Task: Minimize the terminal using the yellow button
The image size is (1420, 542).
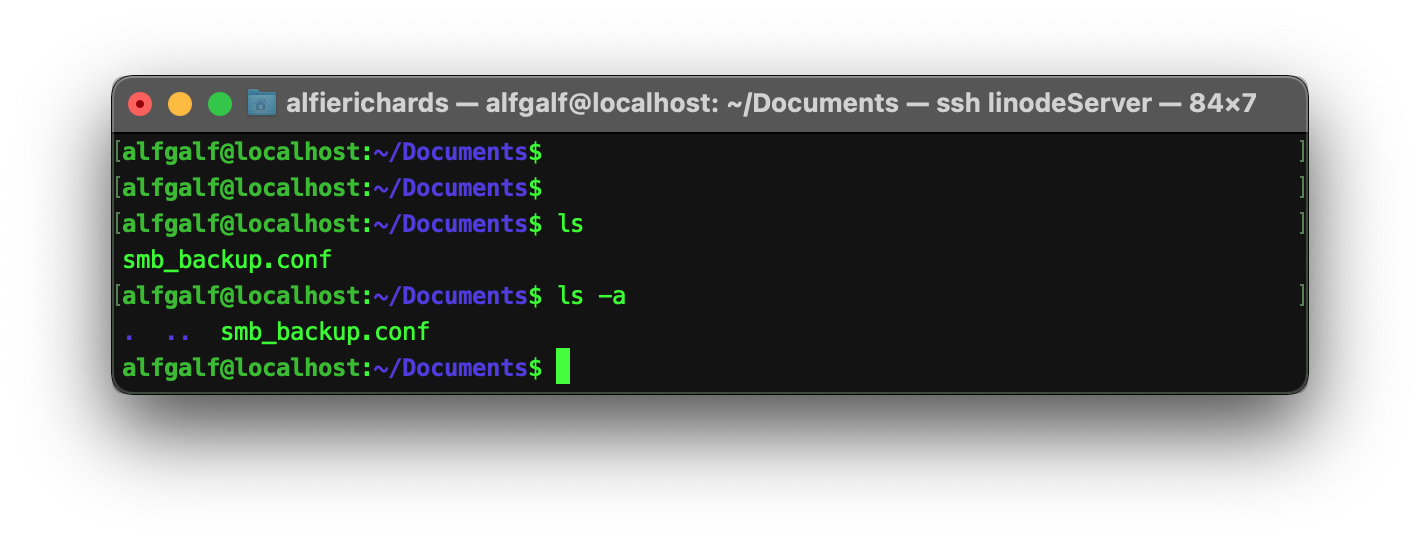Action: 180,103
